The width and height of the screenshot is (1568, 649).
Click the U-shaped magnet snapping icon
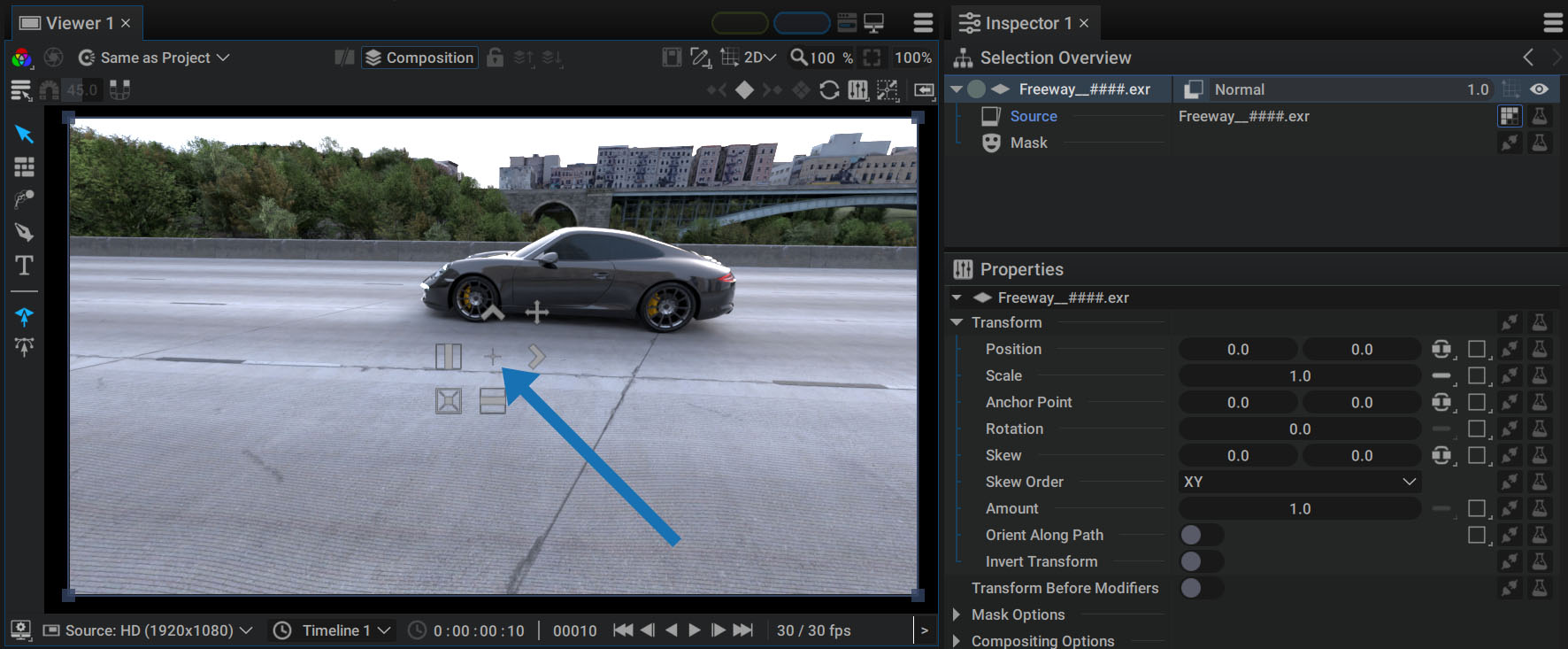click(x=120, y=89)
